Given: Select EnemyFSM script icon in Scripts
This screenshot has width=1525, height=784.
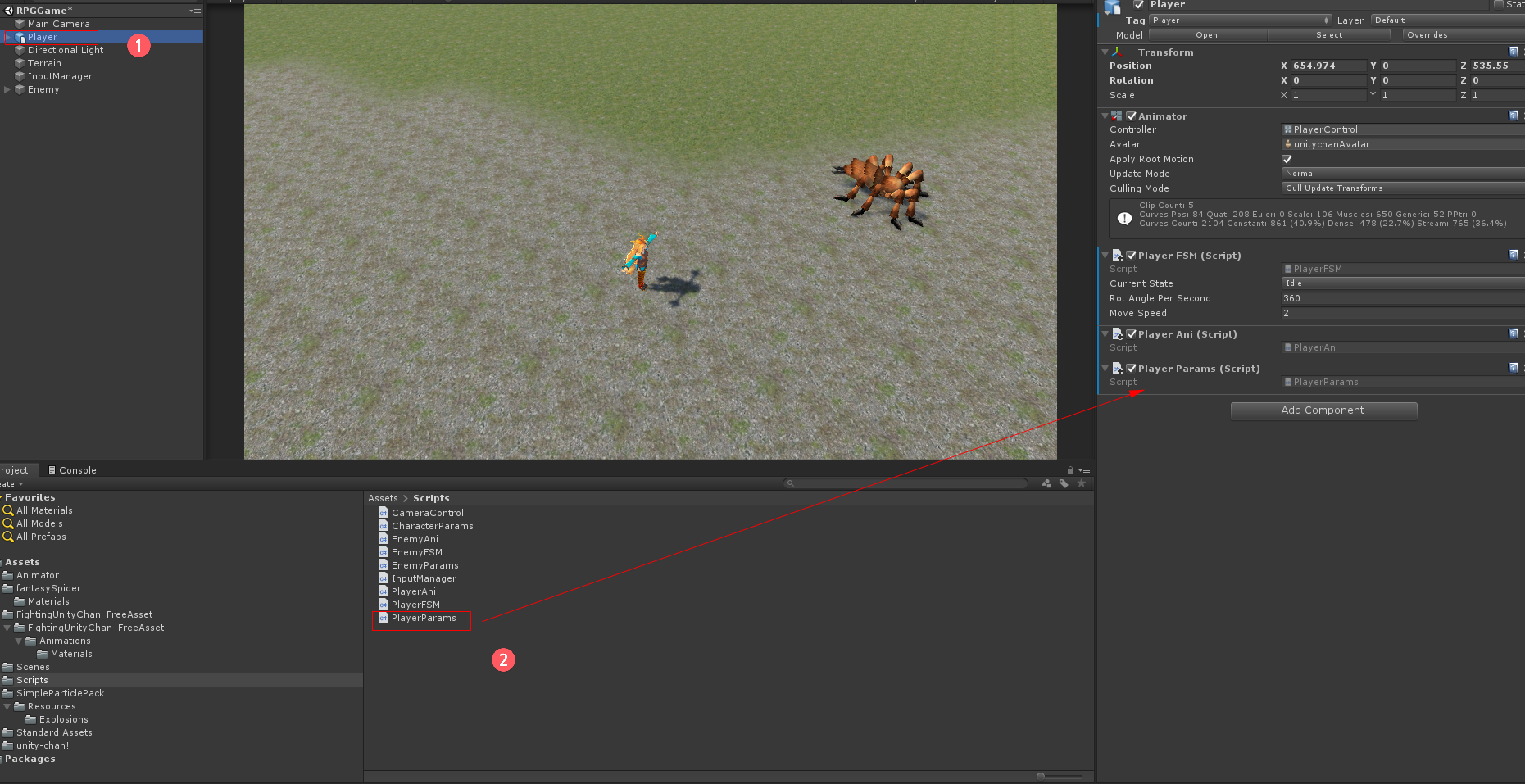Looking at the screenshot, I should [x=384, y=552].
